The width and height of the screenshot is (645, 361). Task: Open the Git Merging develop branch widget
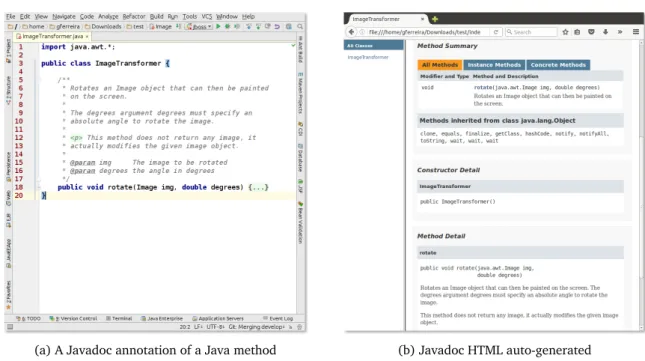tap(257, 327)
